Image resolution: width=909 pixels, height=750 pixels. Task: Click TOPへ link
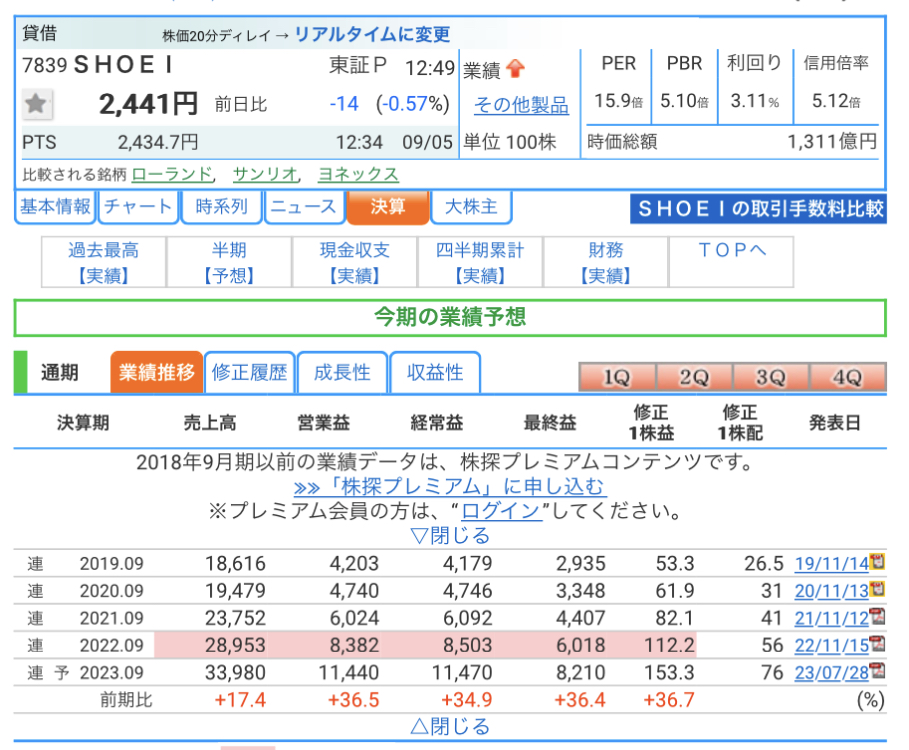point(732,250)
